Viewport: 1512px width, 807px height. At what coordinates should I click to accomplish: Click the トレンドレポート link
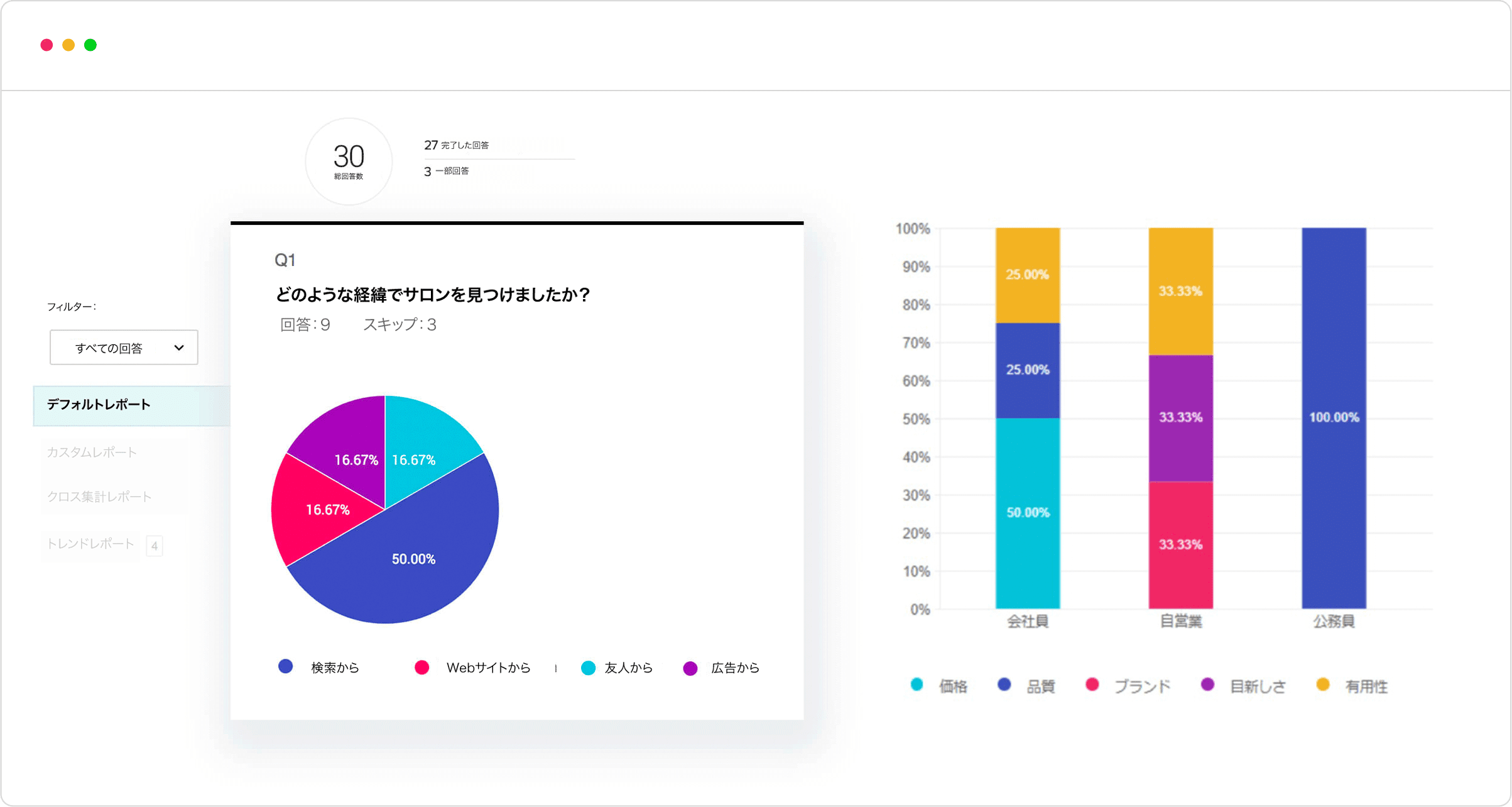pos(91,544)
